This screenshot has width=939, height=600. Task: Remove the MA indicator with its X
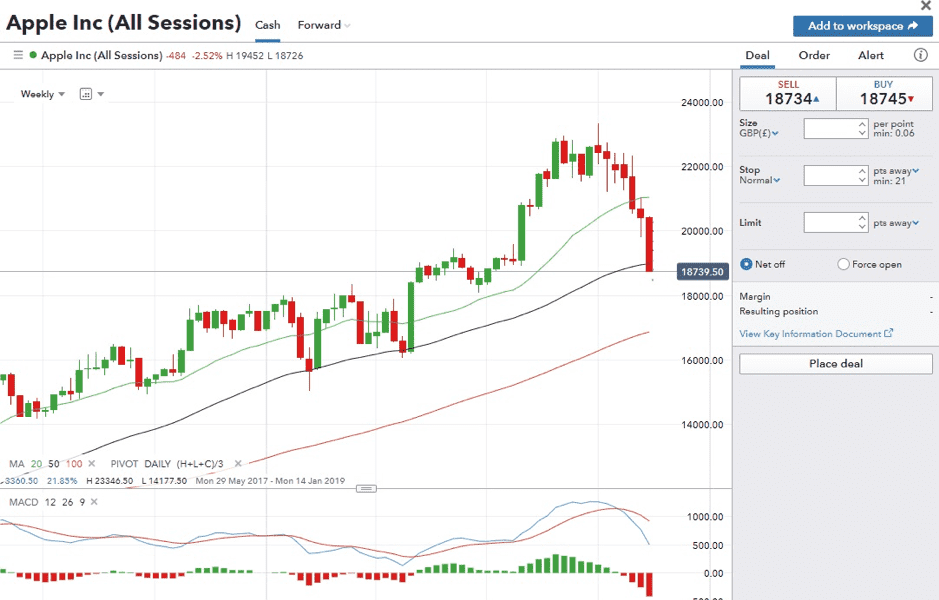tap(92, 463)
